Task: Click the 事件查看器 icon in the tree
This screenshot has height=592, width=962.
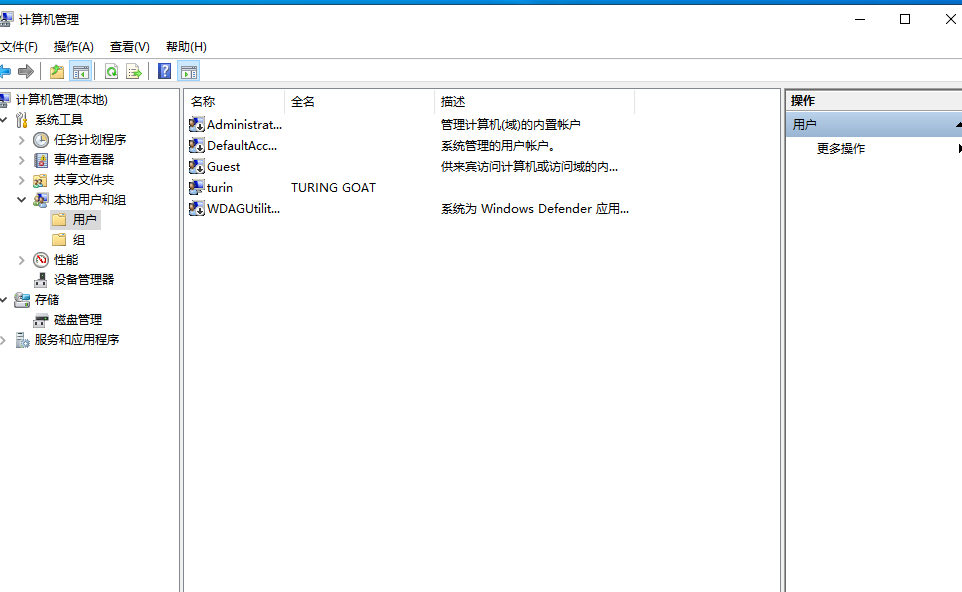Action: (40, 160)
